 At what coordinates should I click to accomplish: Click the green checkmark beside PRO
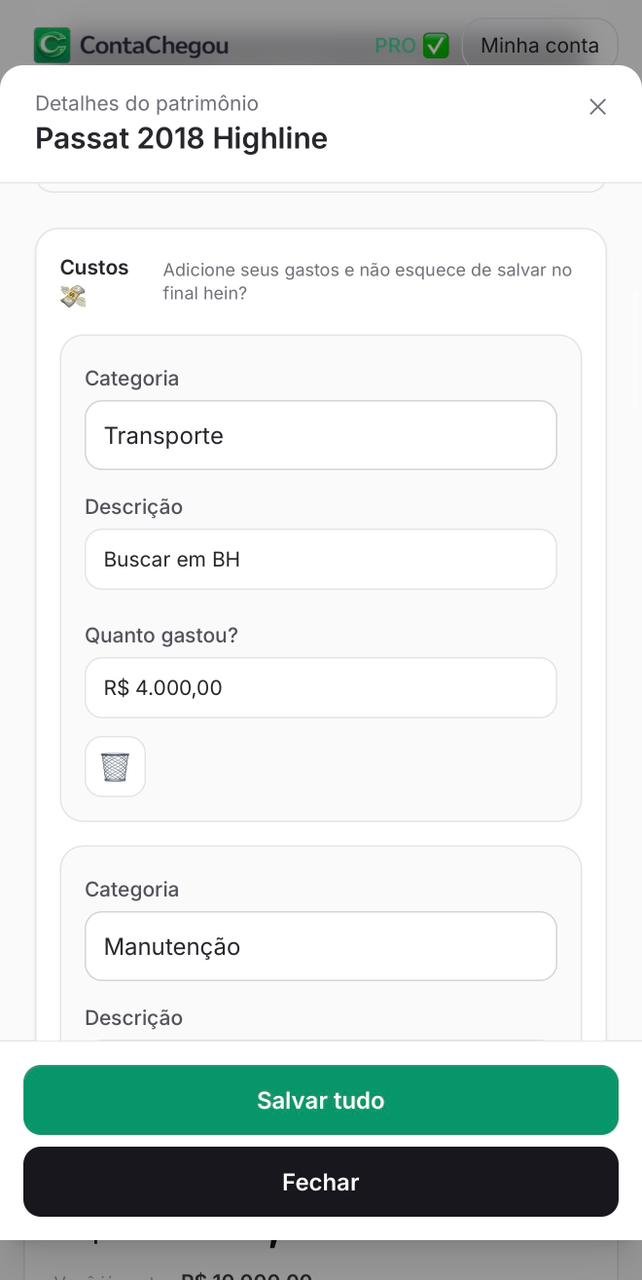click(436, 45)
